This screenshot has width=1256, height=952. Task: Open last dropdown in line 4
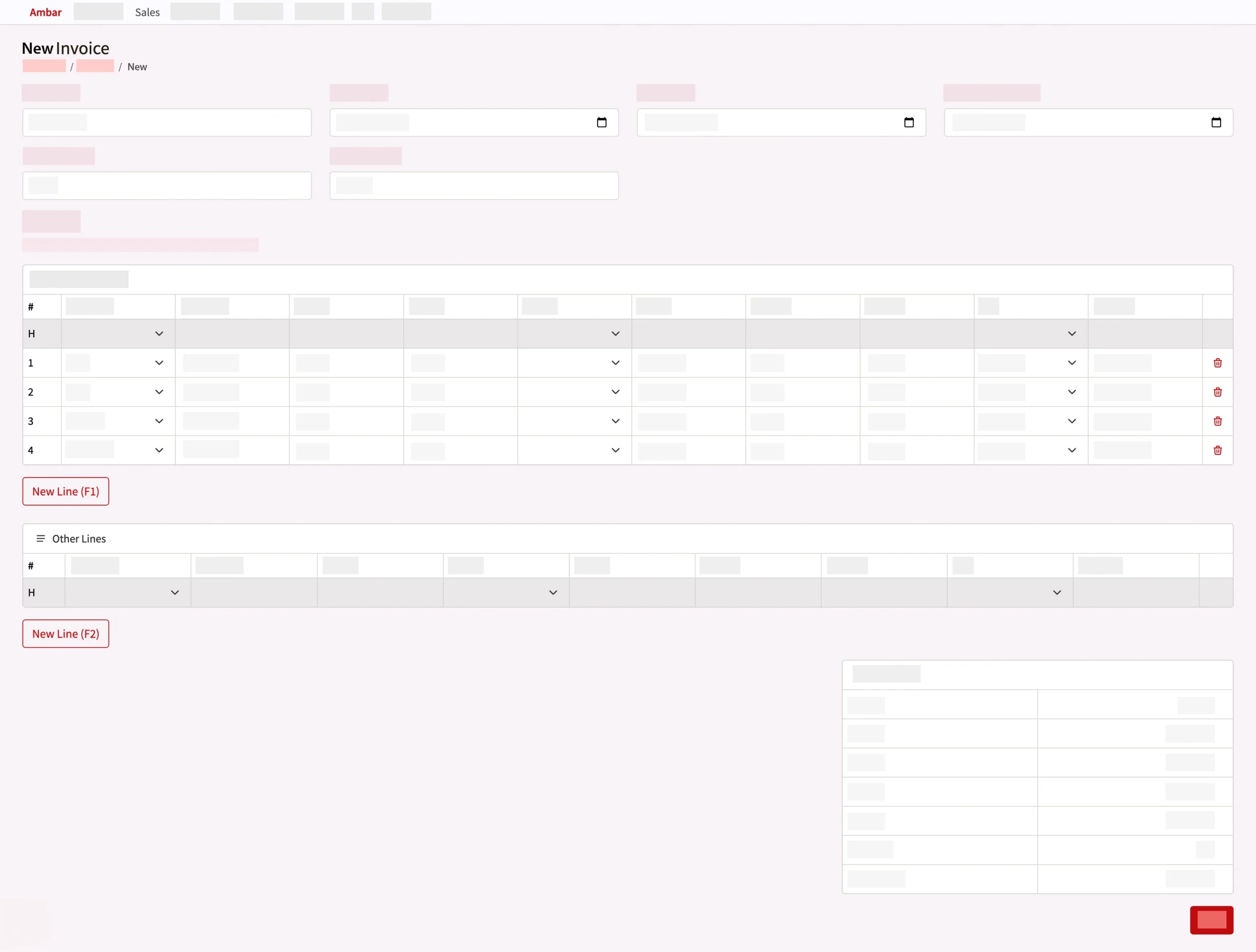point(1072,450)
